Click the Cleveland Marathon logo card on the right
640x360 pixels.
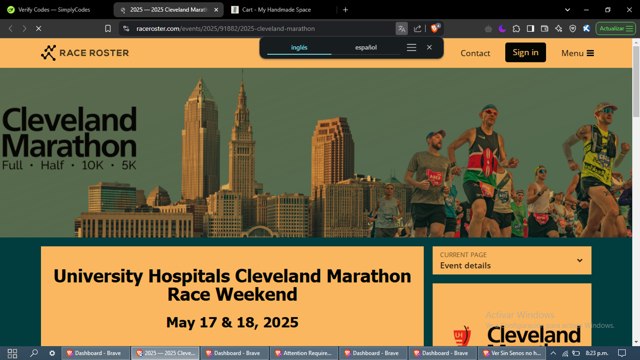(512, 315)
